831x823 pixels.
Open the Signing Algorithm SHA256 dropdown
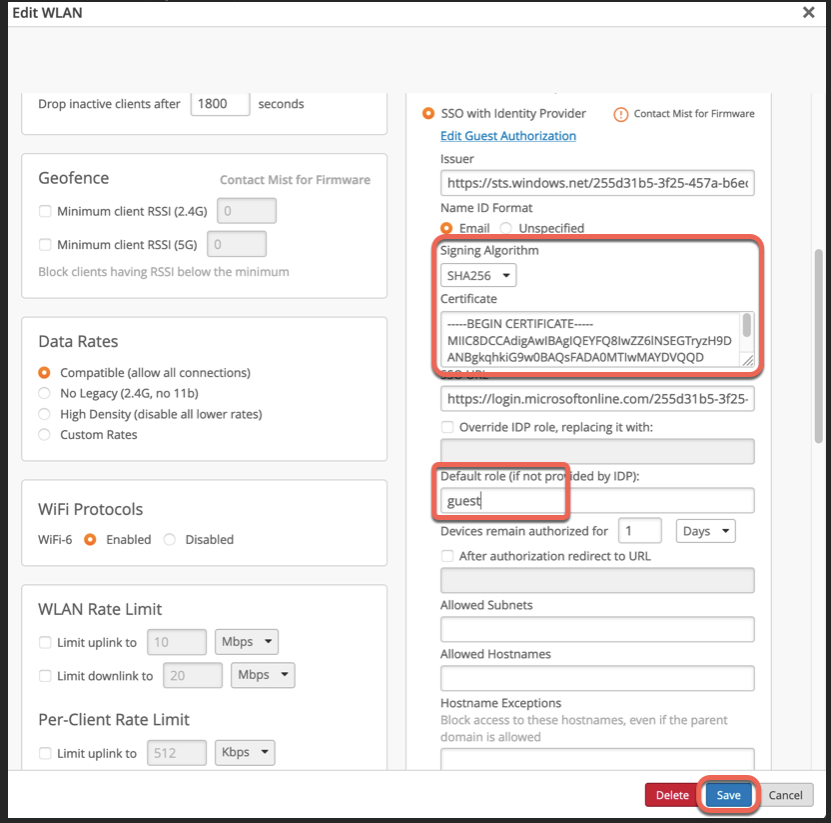[479, 275]
